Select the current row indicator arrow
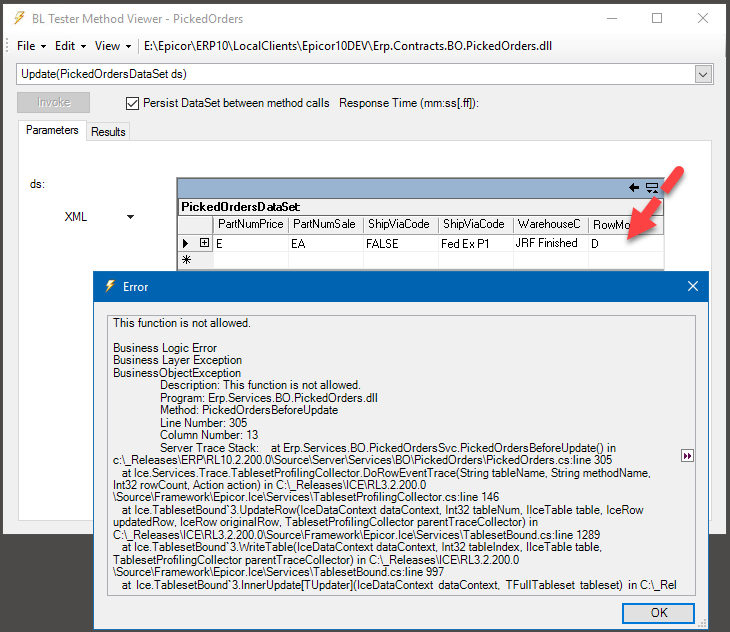The height and width of the screenshot is (632, 730). 186,243
